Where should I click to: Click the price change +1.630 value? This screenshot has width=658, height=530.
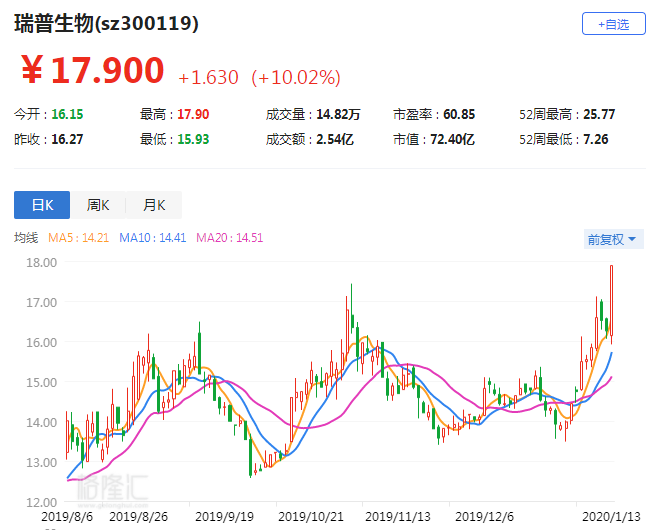click(x=208, y=78)
